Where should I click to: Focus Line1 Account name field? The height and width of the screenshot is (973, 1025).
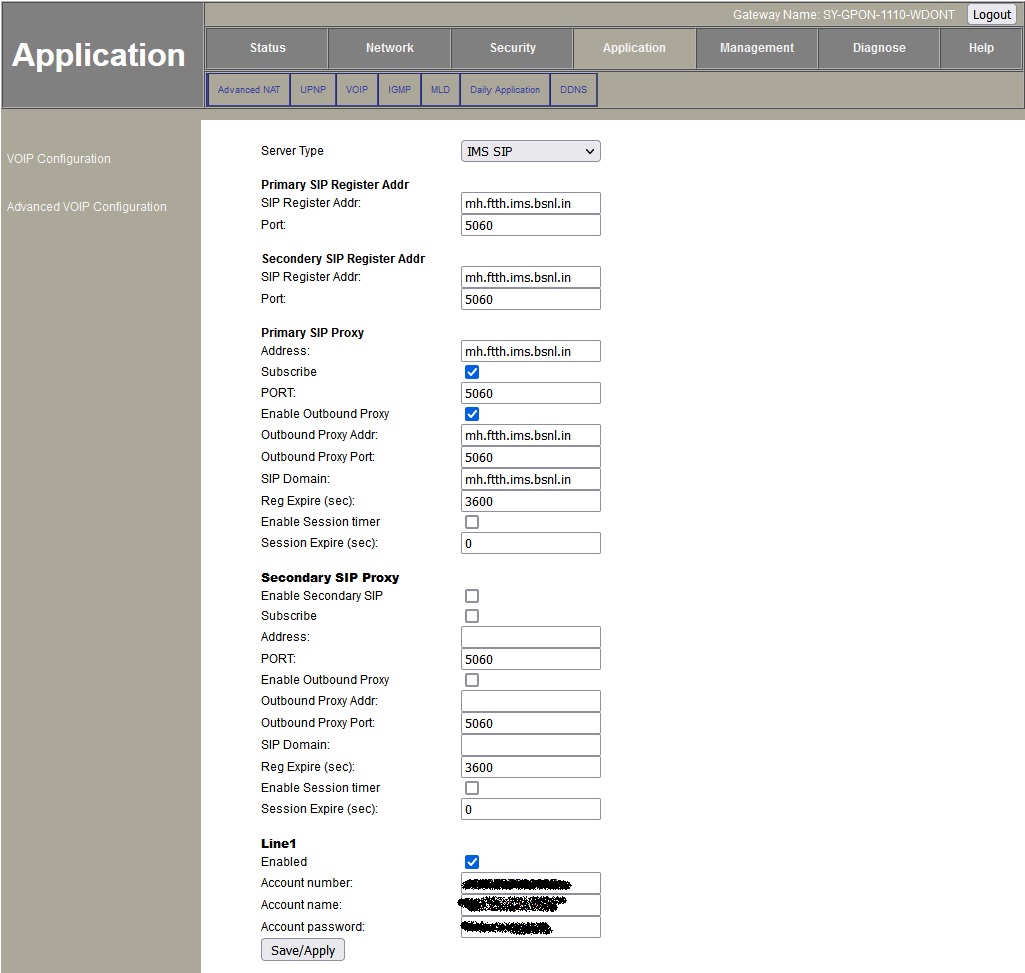coord(530,905)
